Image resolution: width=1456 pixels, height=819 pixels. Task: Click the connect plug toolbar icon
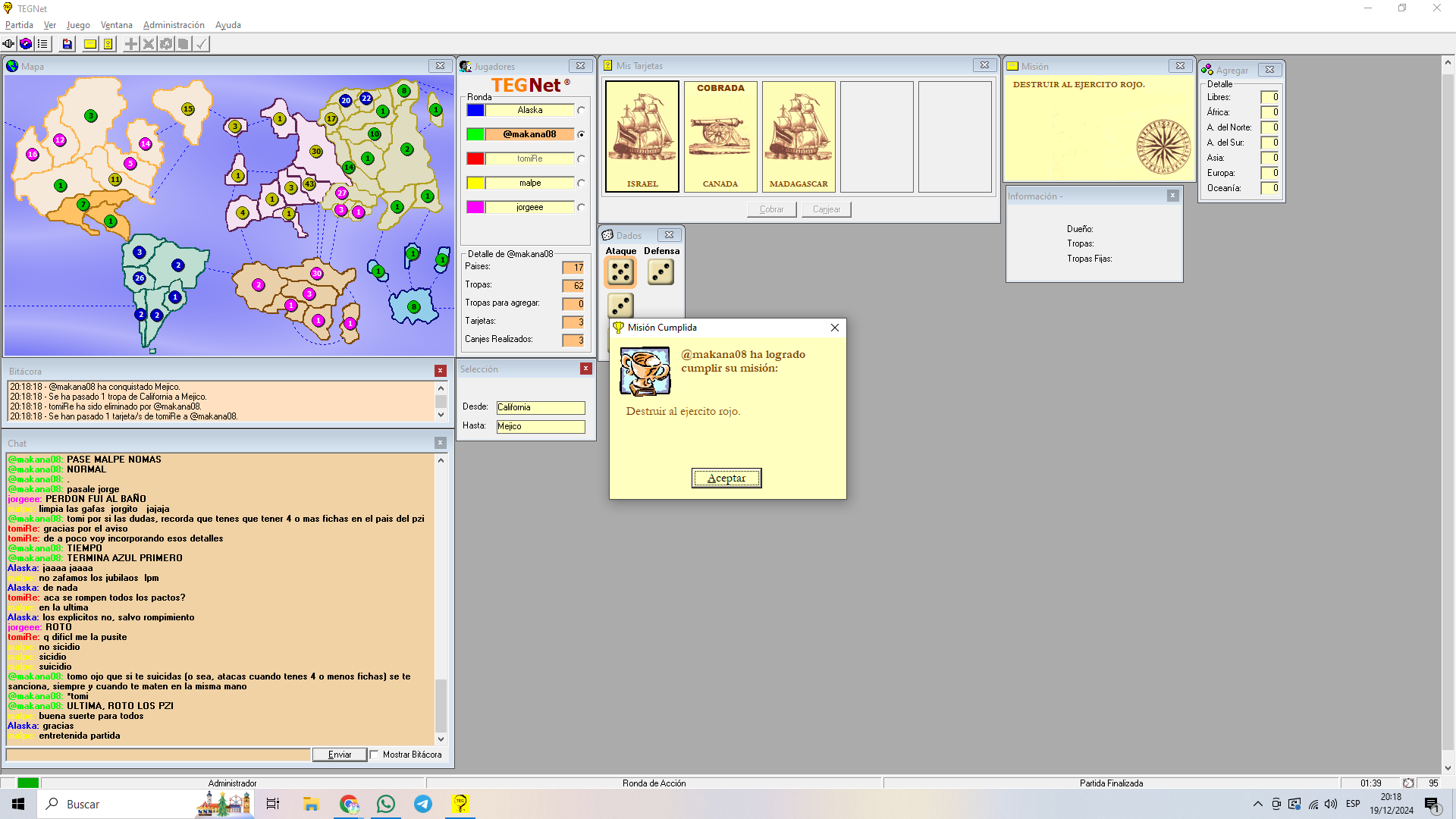pos(8,44)
